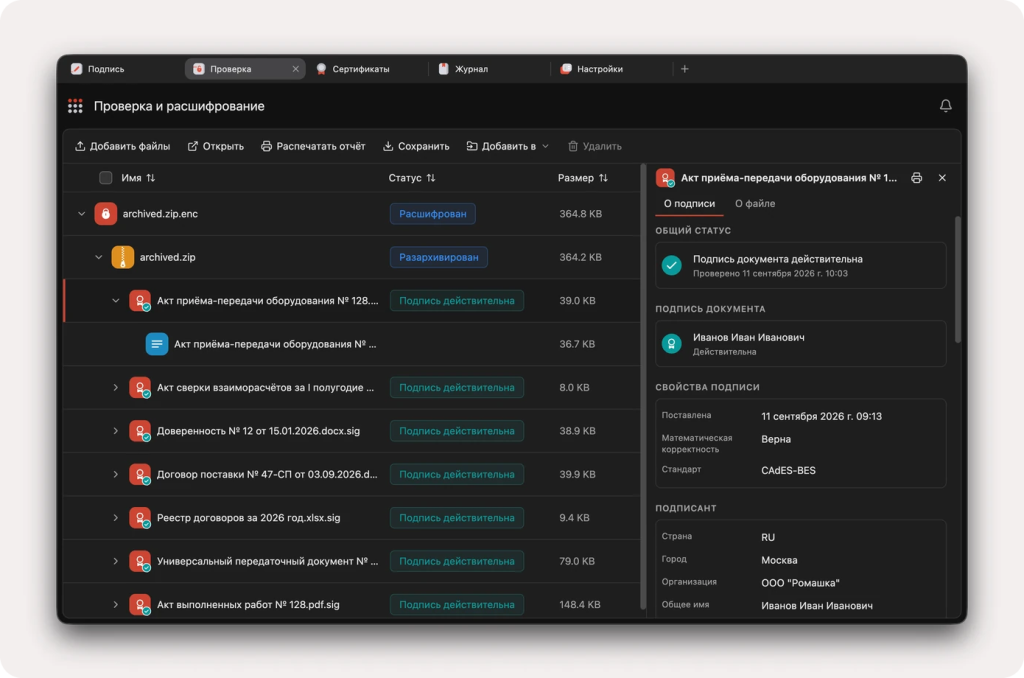Image resolution: width=1024 pixels, height=678 pixels.
Task: Open the Добавить в dropdown menu
Action: [507, 146]
